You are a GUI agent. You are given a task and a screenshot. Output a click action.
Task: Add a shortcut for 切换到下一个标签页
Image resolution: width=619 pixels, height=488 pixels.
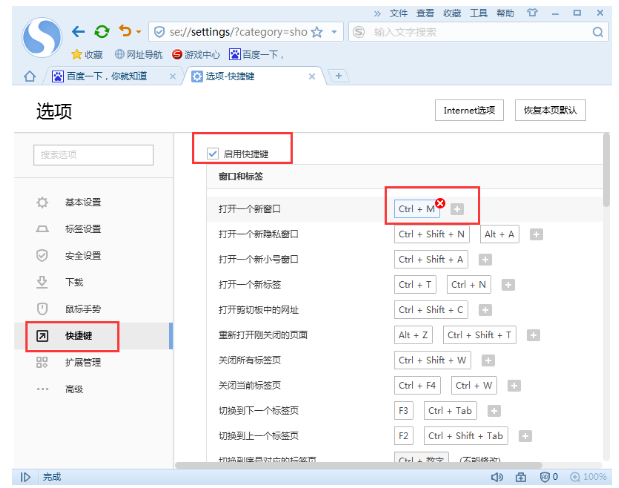click(494, 411)
